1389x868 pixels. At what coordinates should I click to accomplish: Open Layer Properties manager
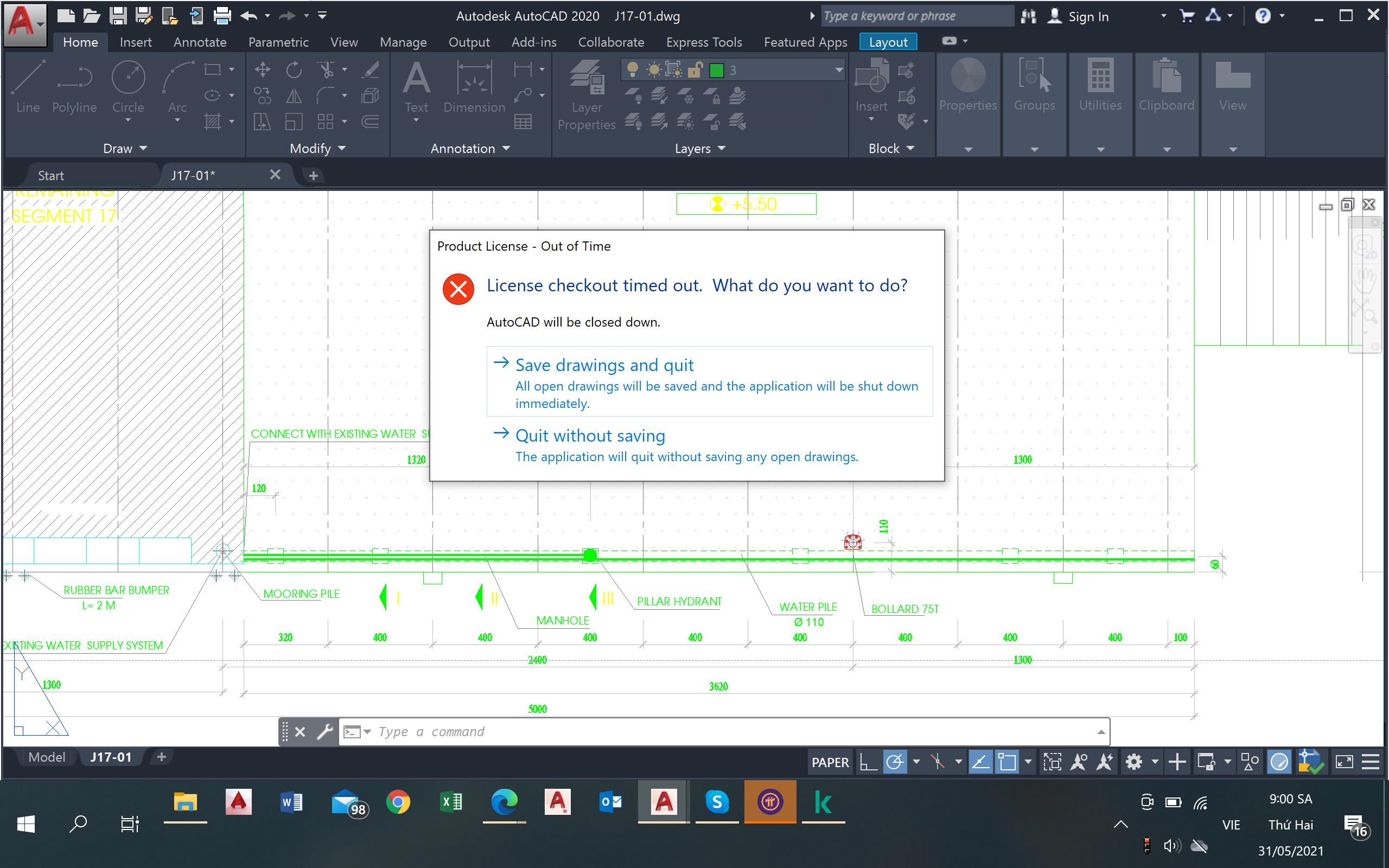(x=587, y=95)
